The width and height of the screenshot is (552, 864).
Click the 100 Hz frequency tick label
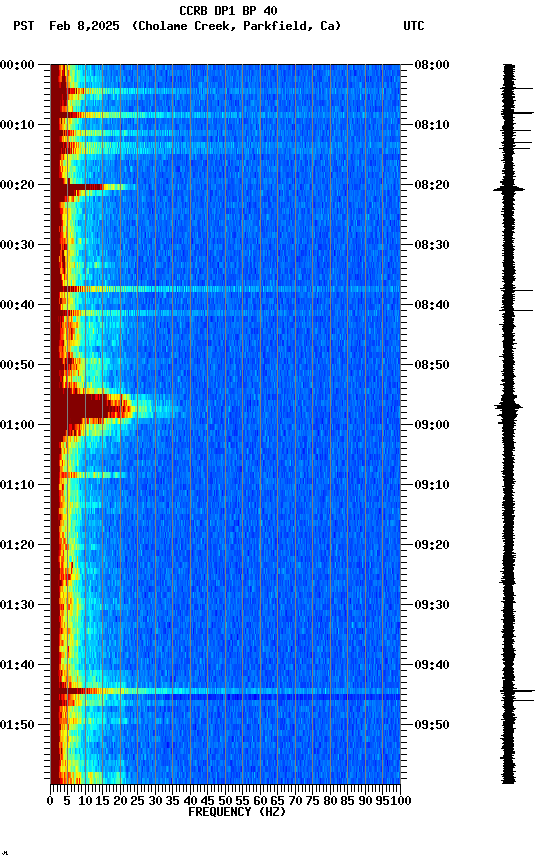click(402, 801)
